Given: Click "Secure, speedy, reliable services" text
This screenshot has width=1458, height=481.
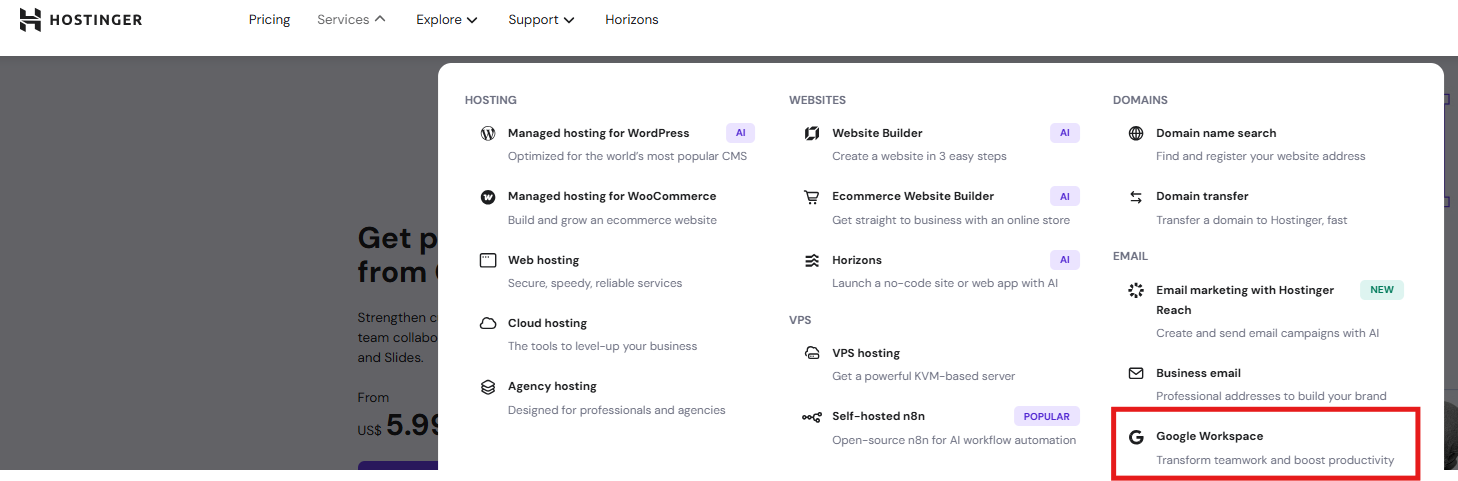Looking at the screenshot, I should point(595,283).
